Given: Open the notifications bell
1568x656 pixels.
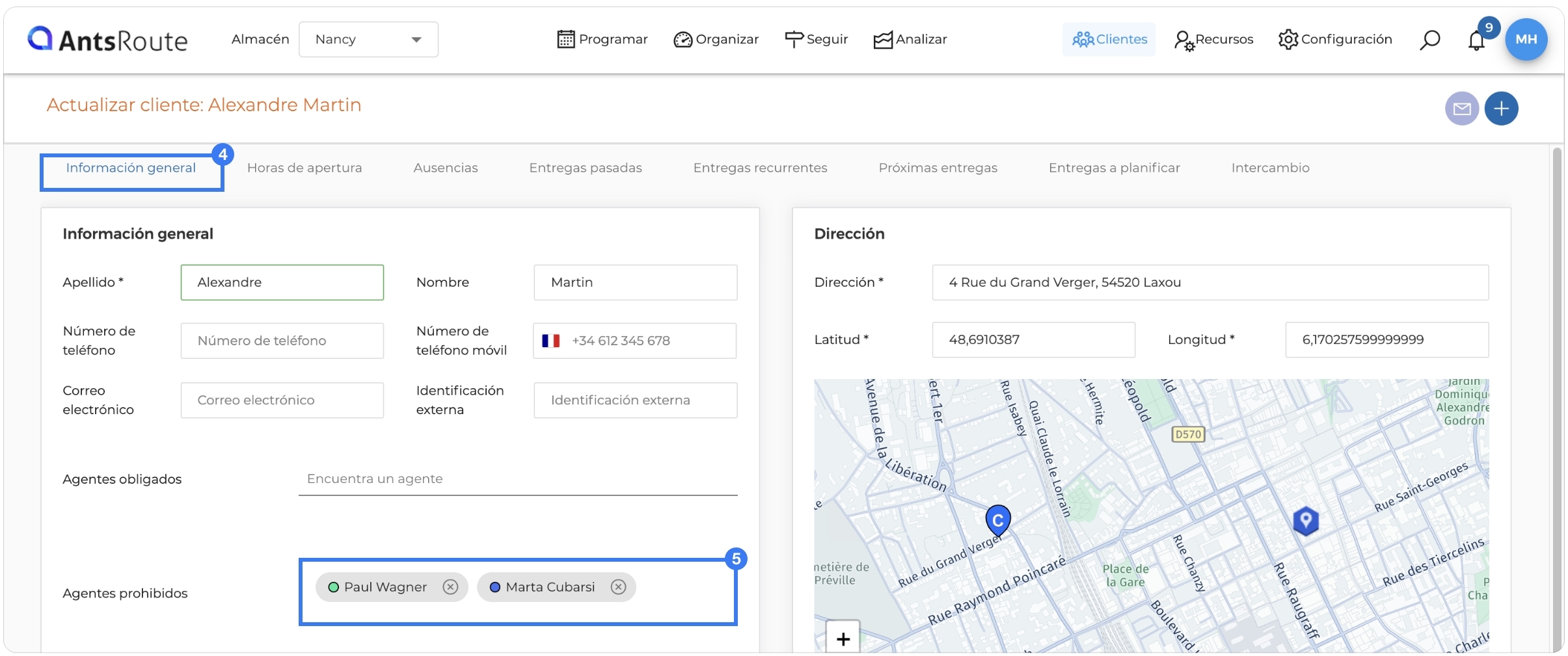Looking at the screenshot, I should click(x=1476, y=40).
